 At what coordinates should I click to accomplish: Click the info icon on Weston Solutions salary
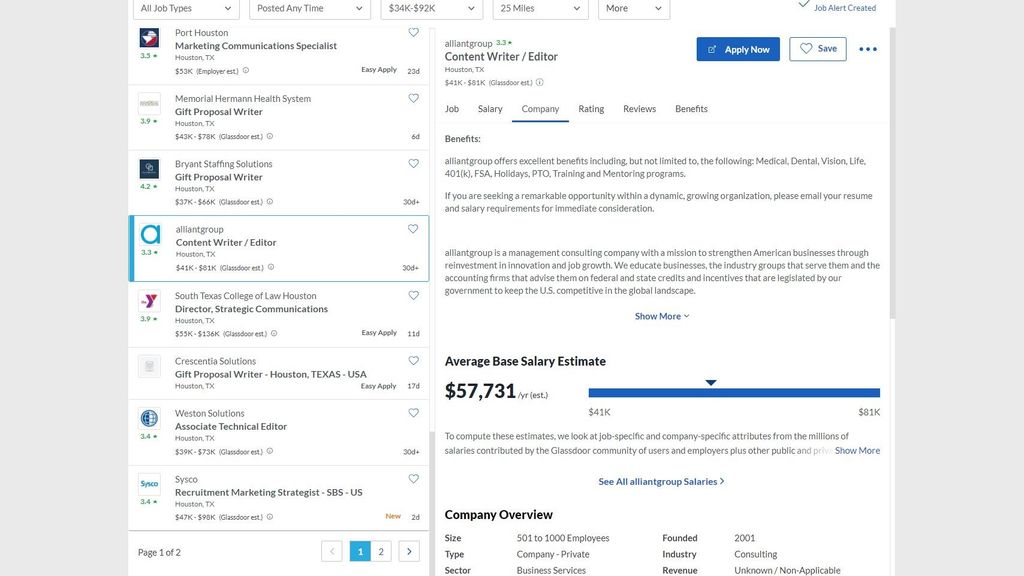269,450
